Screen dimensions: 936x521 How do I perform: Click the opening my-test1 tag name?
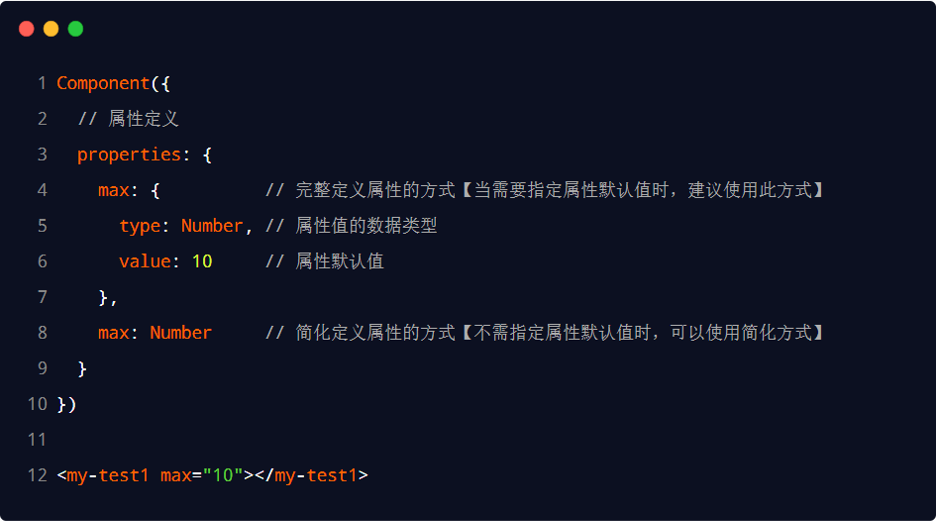108,475
